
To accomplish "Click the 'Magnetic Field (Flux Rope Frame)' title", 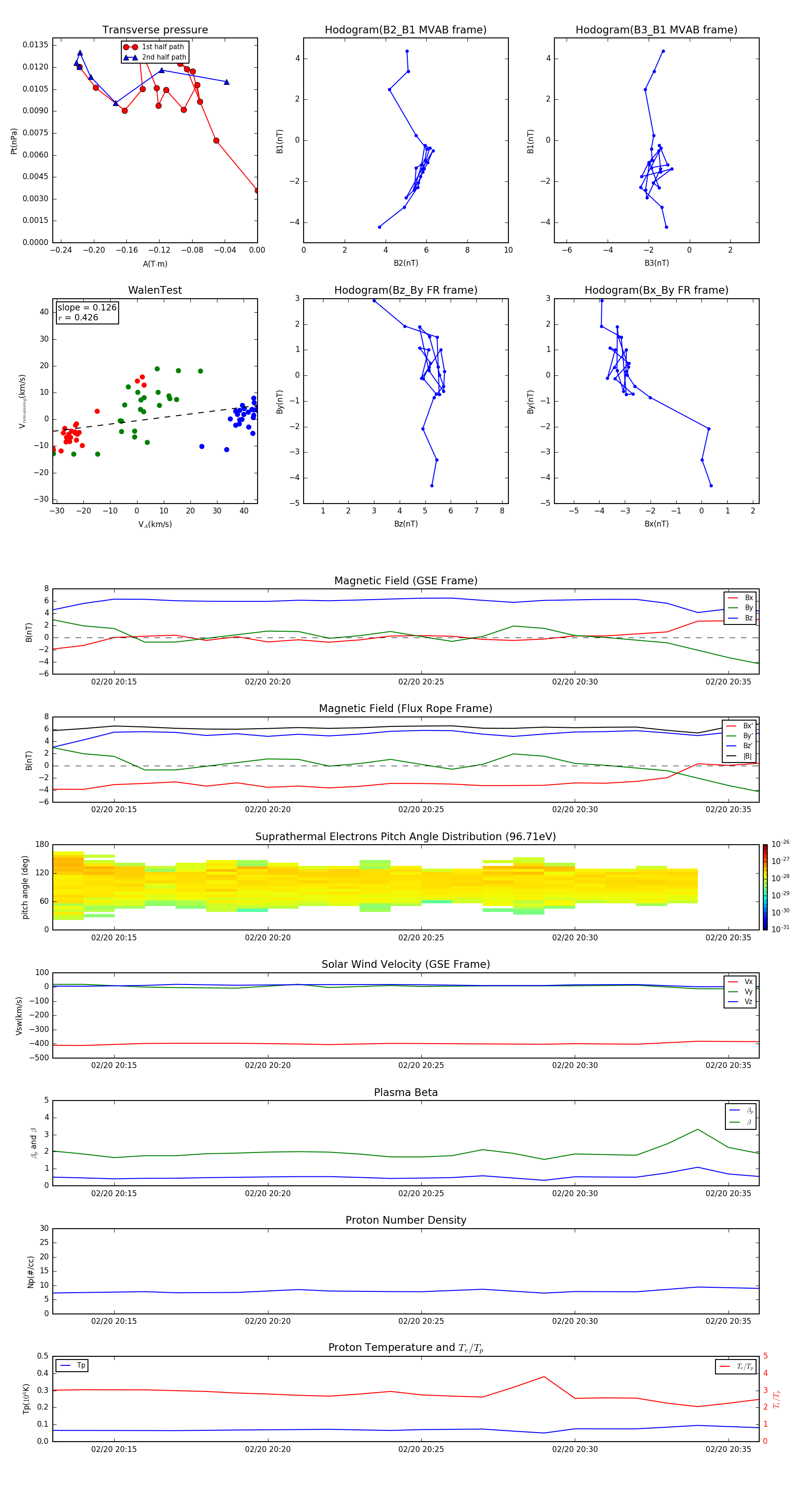I will click(406, 709).
